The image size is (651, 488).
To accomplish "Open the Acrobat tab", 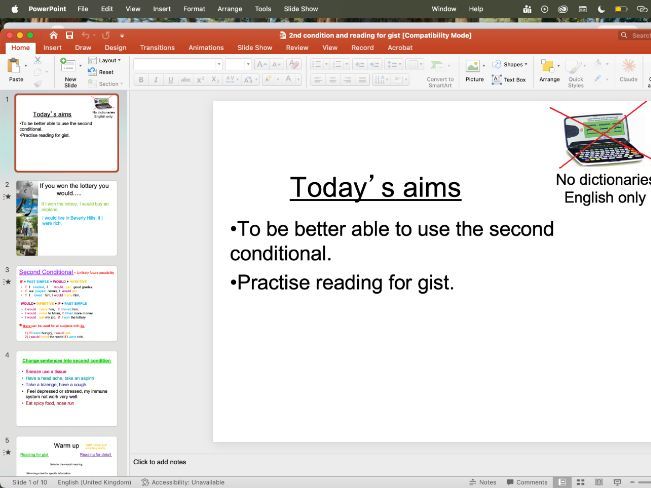I will [x=400, y=48].
